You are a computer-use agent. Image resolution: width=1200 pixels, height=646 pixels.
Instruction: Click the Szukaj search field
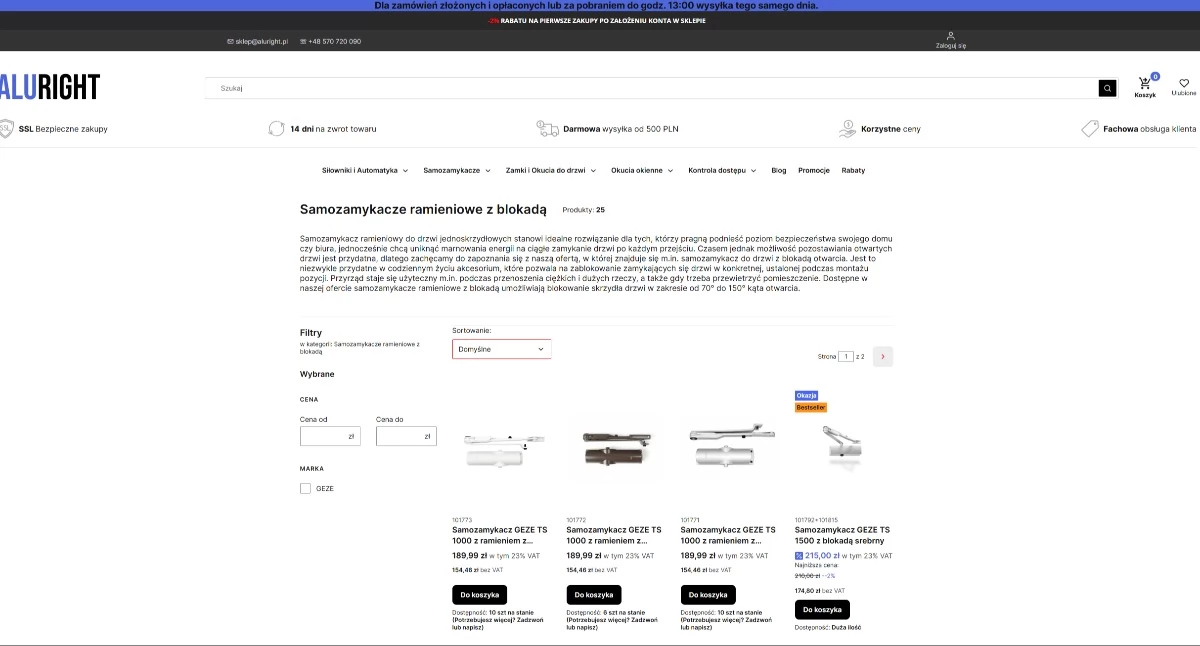tap(651, 88)
